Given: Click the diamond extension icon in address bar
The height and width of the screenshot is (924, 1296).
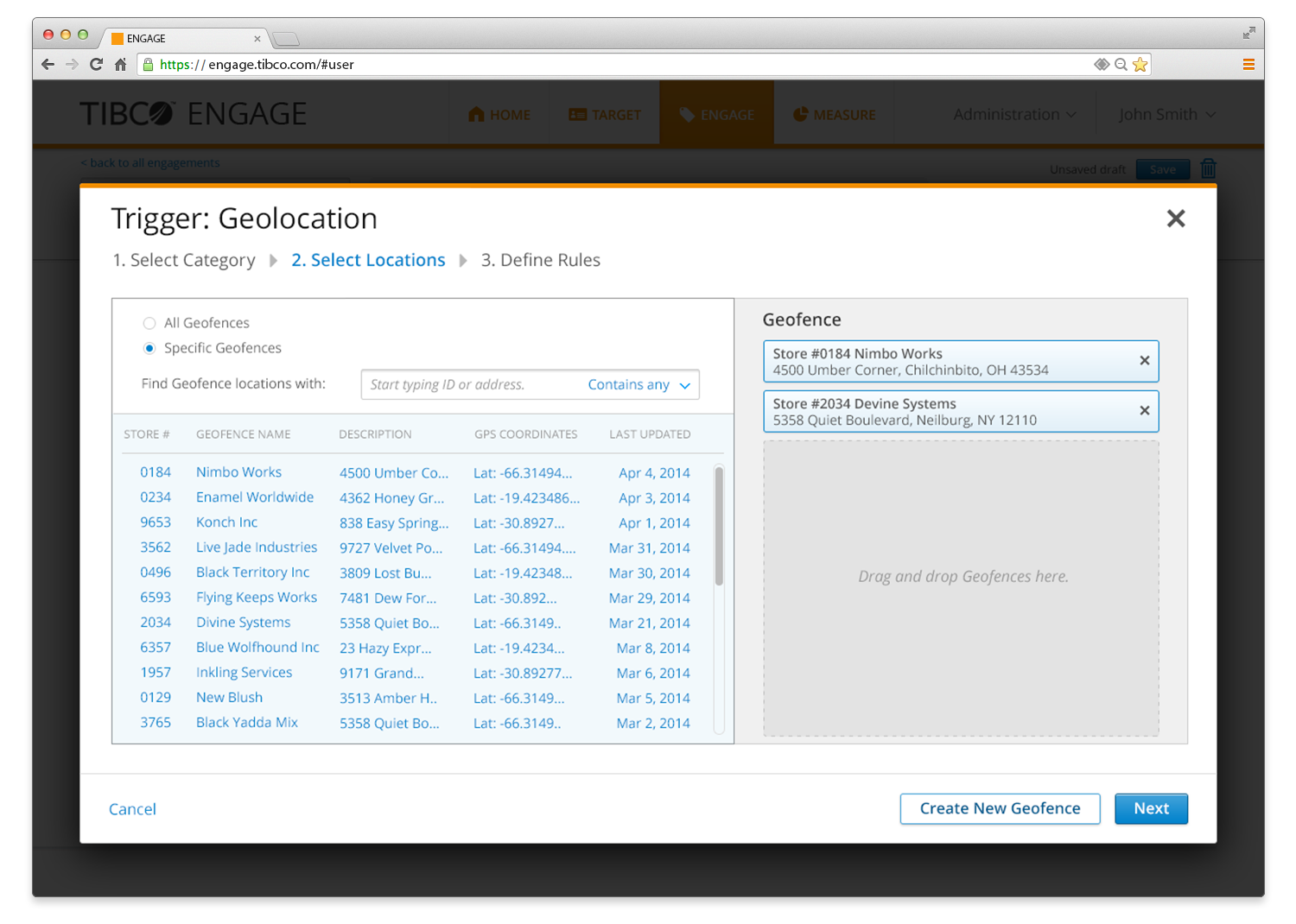Looking at the screenshot, I should click(1102, 64).
